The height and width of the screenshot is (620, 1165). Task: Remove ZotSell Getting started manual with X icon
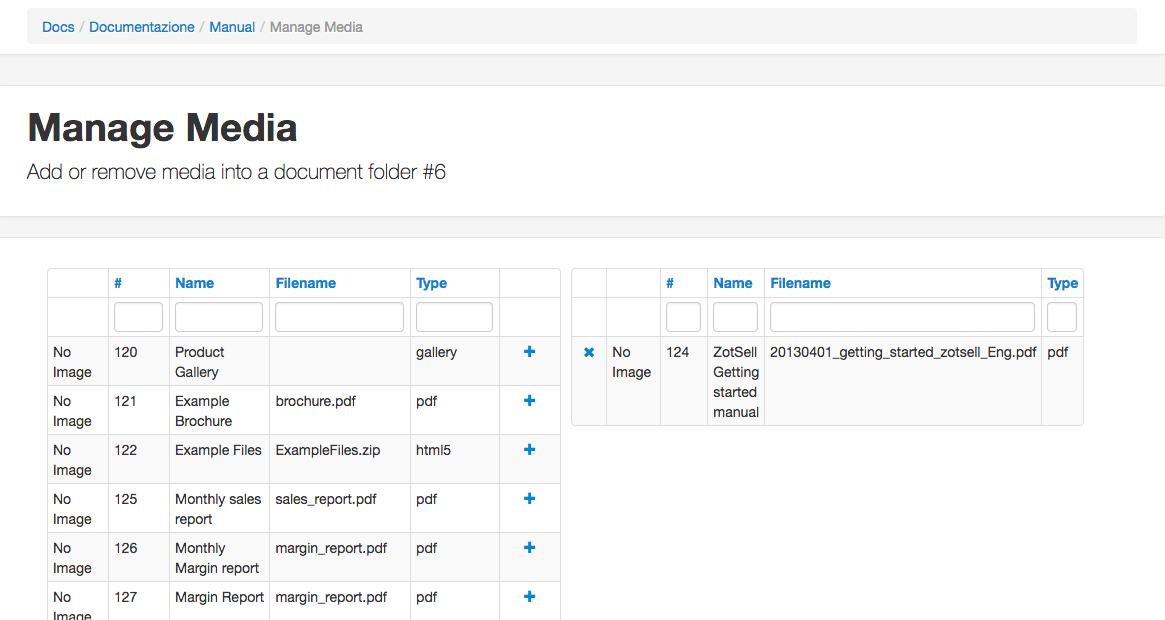[x=589, y=352]
